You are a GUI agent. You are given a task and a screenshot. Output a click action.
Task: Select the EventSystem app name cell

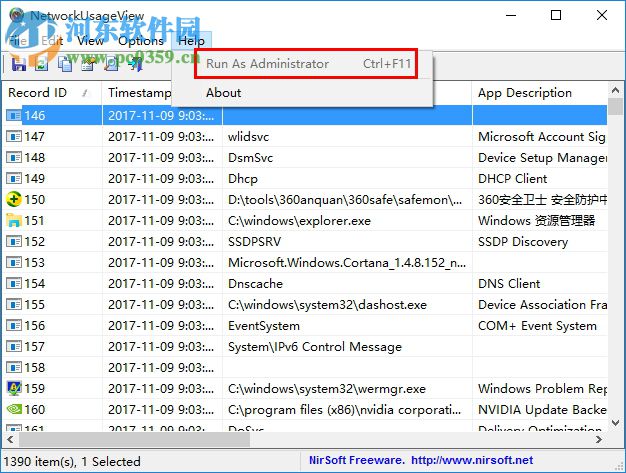click(x=347, y=325)
